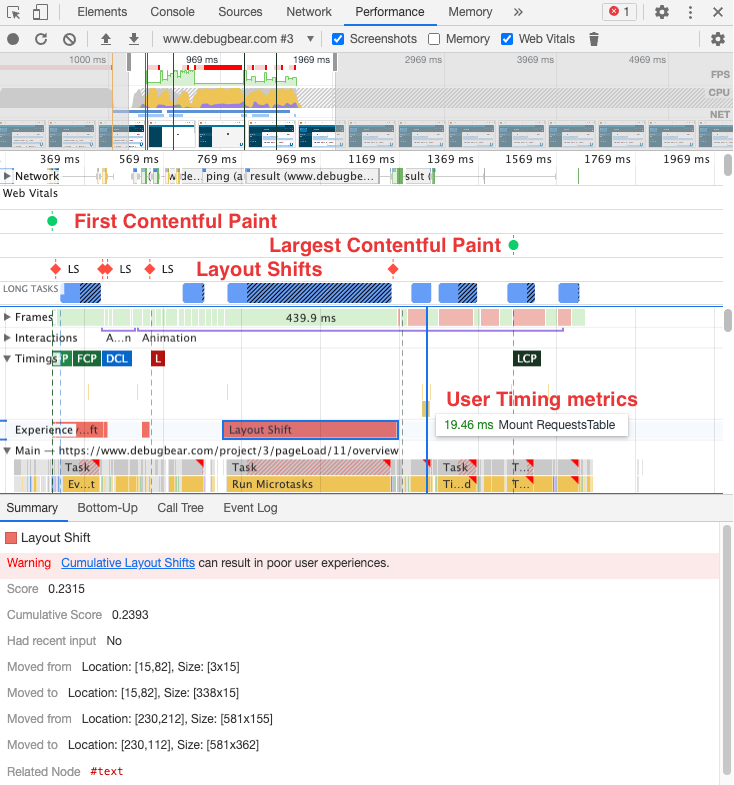Open the Network tab

click(309, 12)
